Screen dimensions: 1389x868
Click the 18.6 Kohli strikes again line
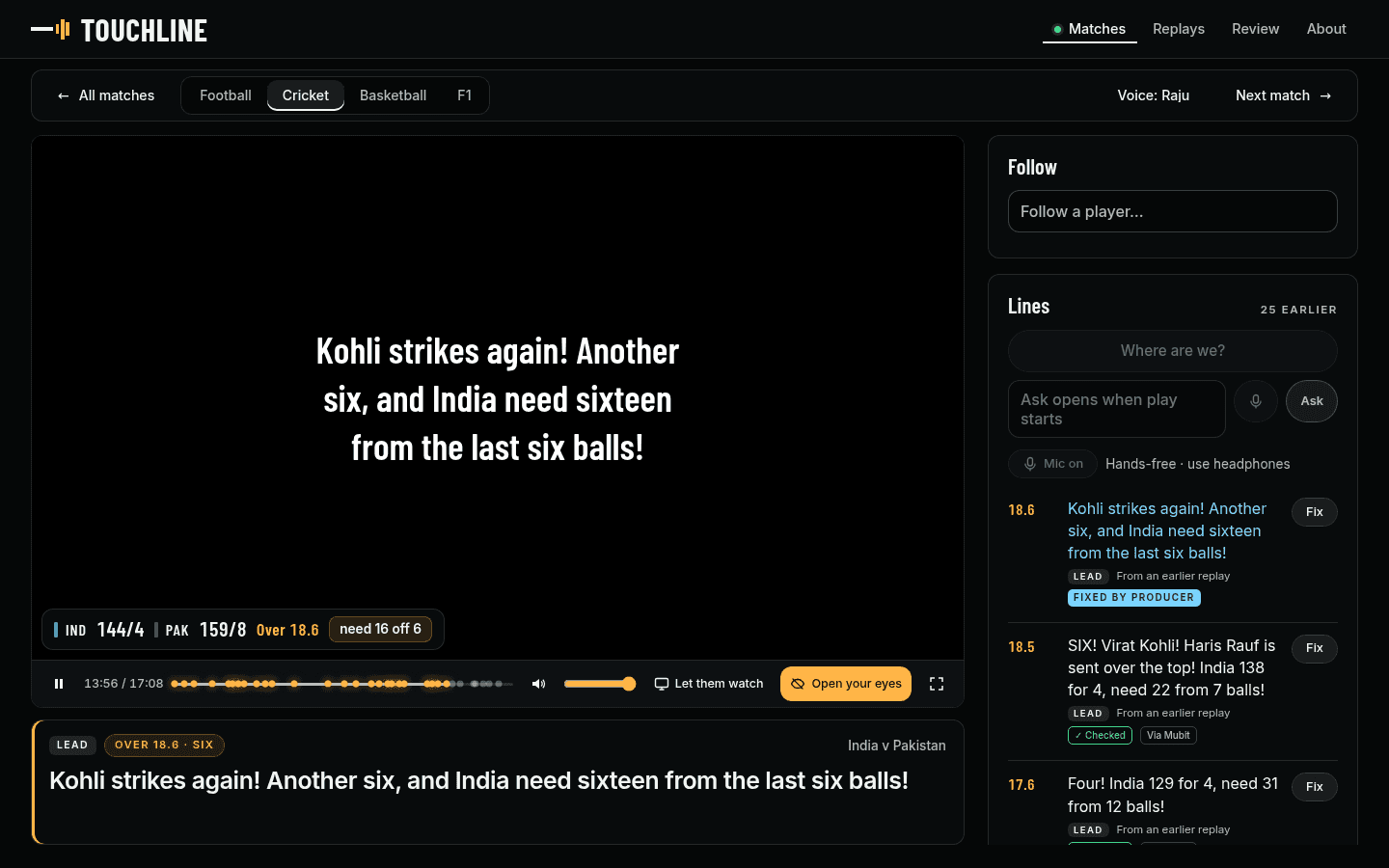pyautogui.click(x=1167, y=530)
